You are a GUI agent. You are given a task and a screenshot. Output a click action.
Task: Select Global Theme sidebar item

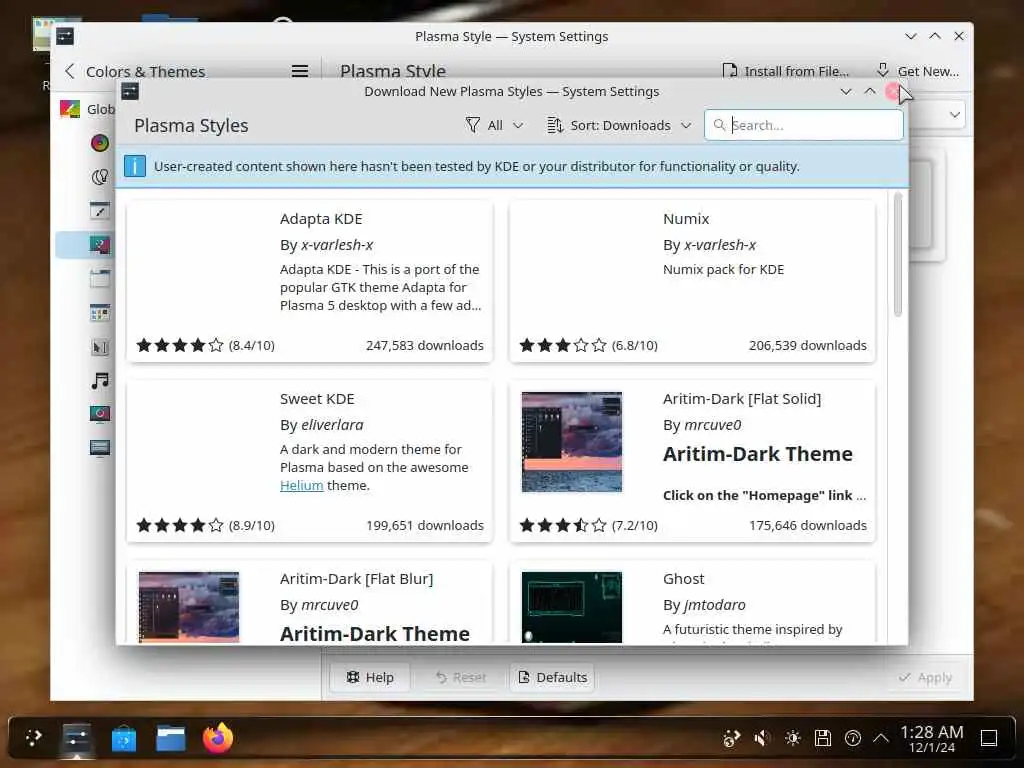coord(86,109)
